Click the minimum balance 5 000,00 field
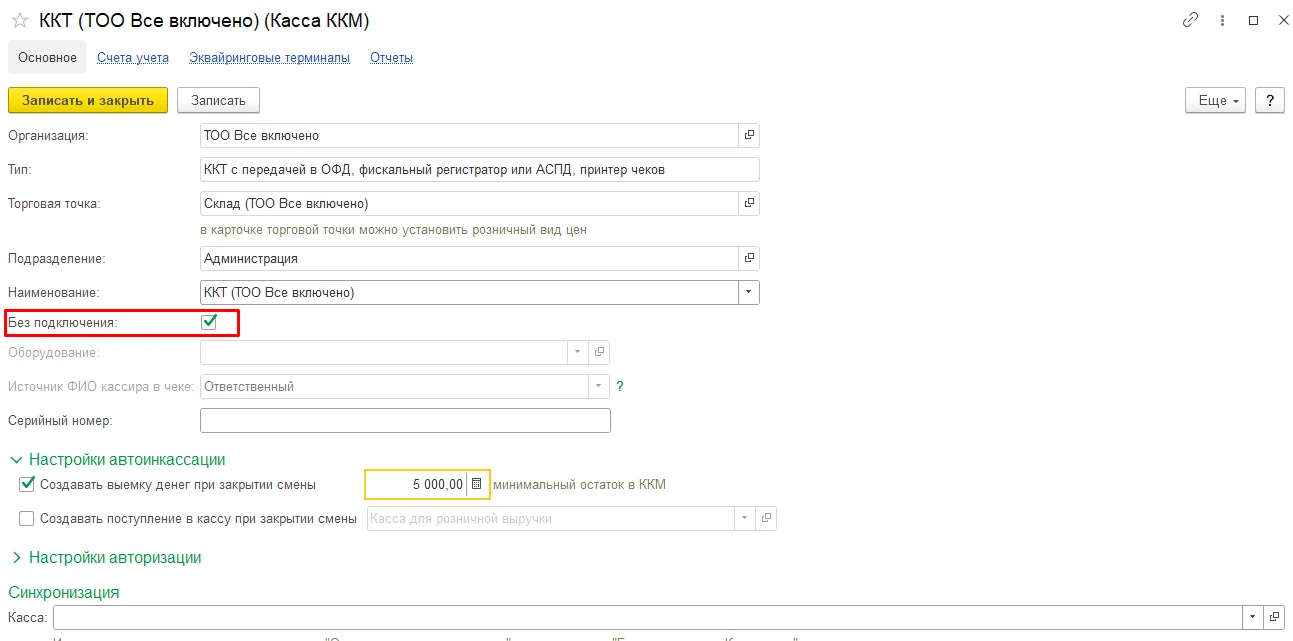This screenshot has width=1293, height=641. coord(416,484)
